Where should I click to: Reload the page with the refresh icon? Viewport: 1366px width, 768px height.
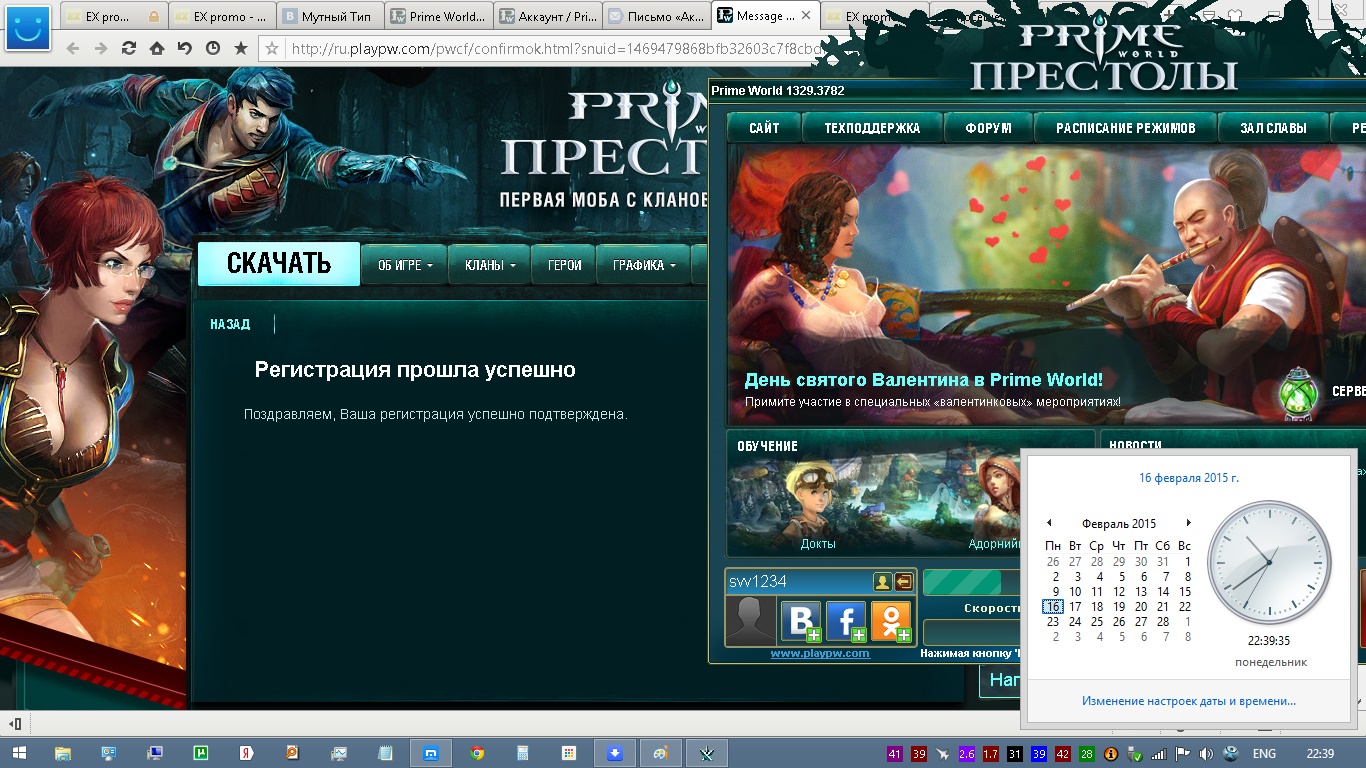tap(129, 48)
